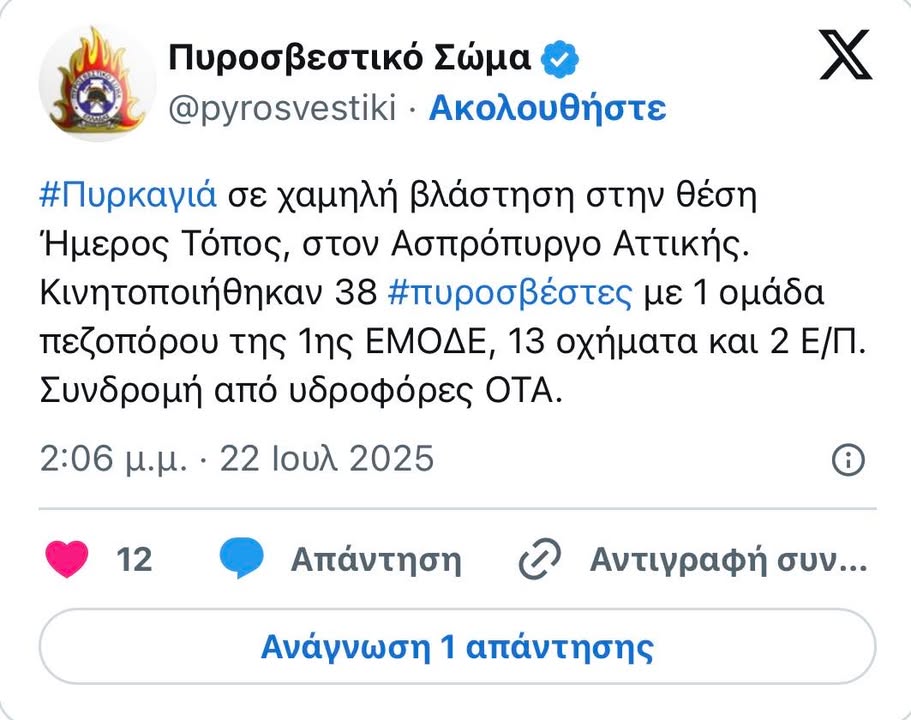Follow the account via Ακολουθήστε
The height and width of the screenshot is (720, 911).
547,108
